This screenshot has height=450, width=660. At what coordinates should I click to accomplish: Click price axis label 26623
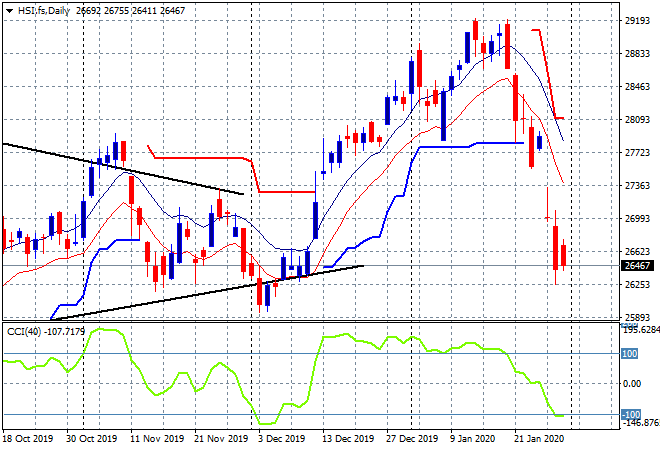pyautogui.click(x=637, y=251)
